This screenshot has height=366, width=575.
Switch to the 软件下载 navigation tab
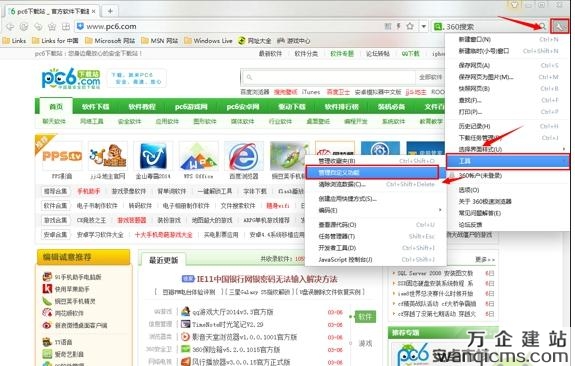pyautogui.click(x=96, y=107)
